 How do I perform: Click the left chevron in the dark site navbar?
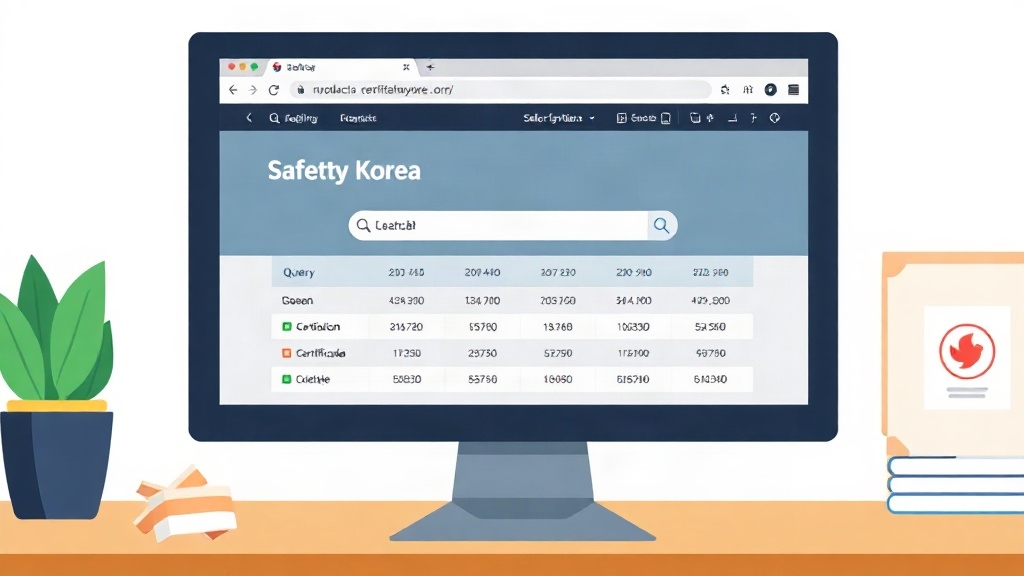point(249,118)
